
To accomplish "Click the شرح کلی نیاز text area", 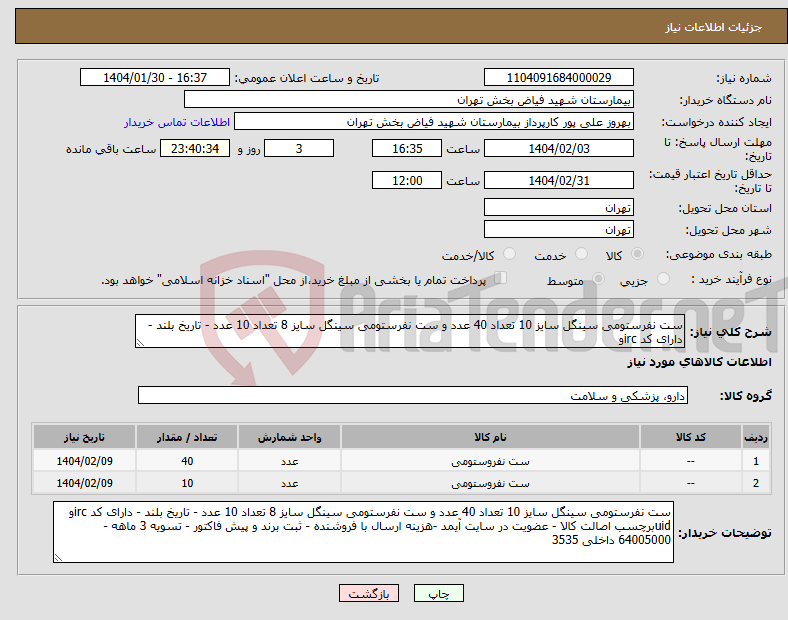I will tap(410, 331).
